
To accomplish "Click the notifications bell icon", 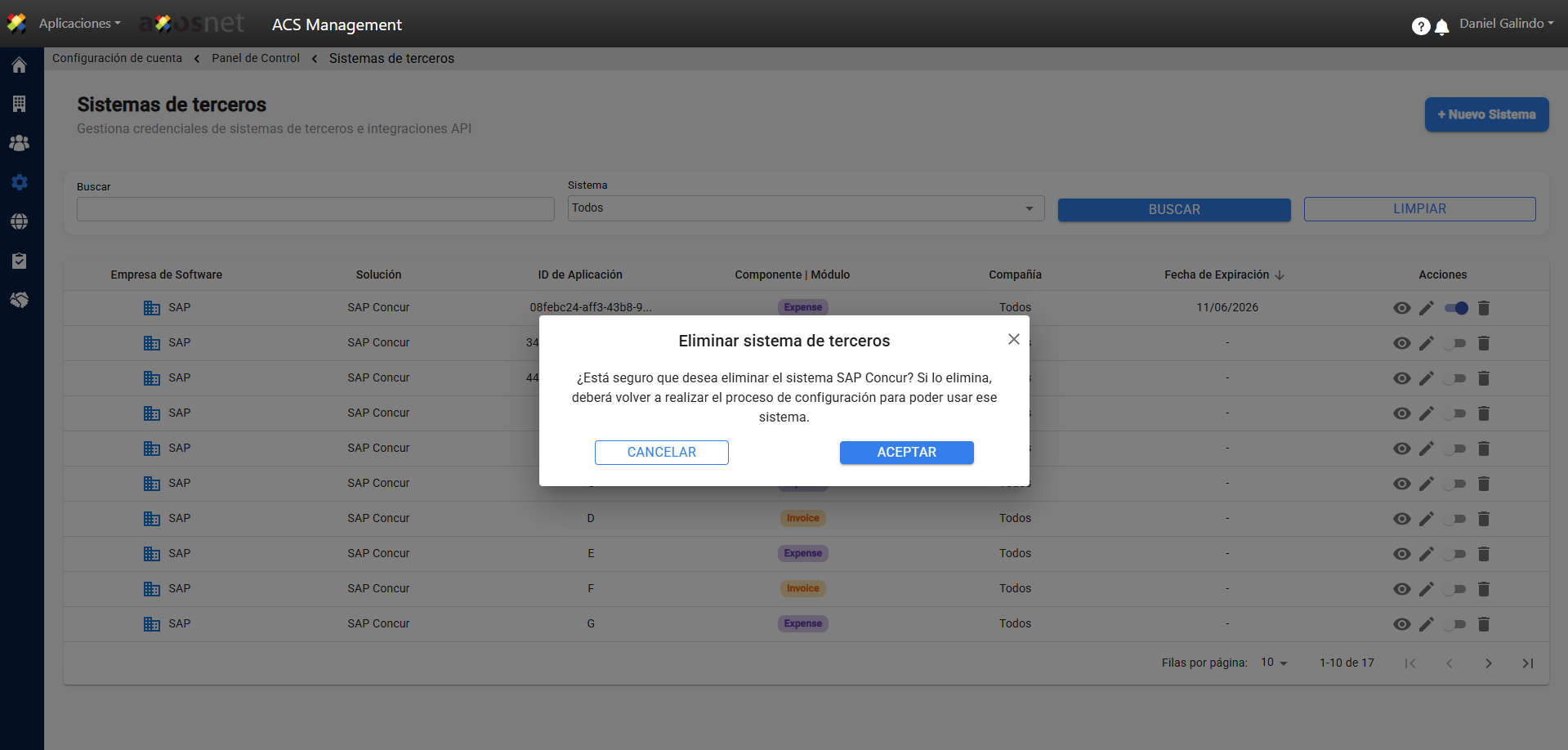I will [x=1442, y=27].
